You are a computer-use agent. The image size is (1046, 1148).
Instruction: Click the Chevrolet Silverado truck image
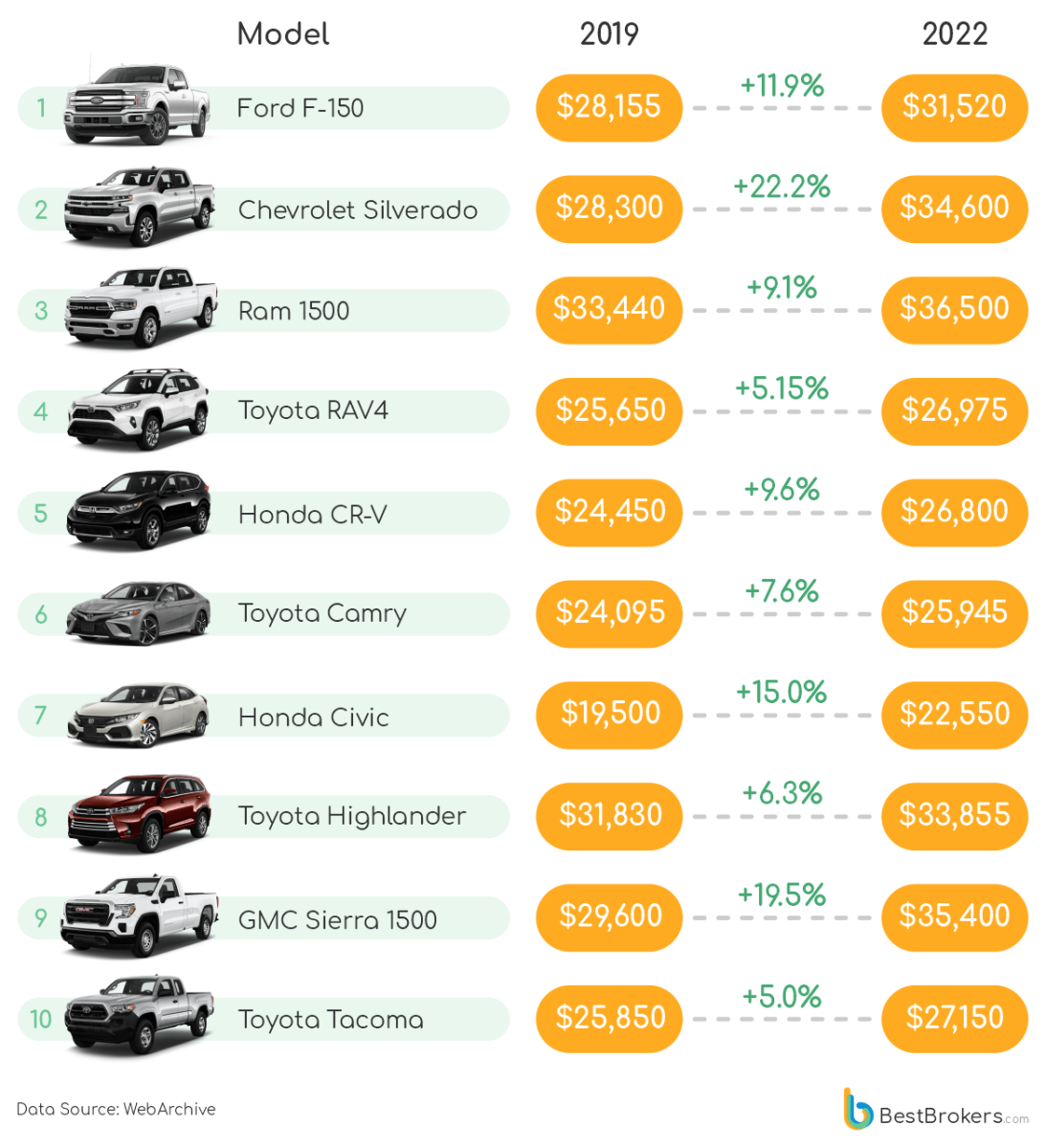(x=139, y=207)
